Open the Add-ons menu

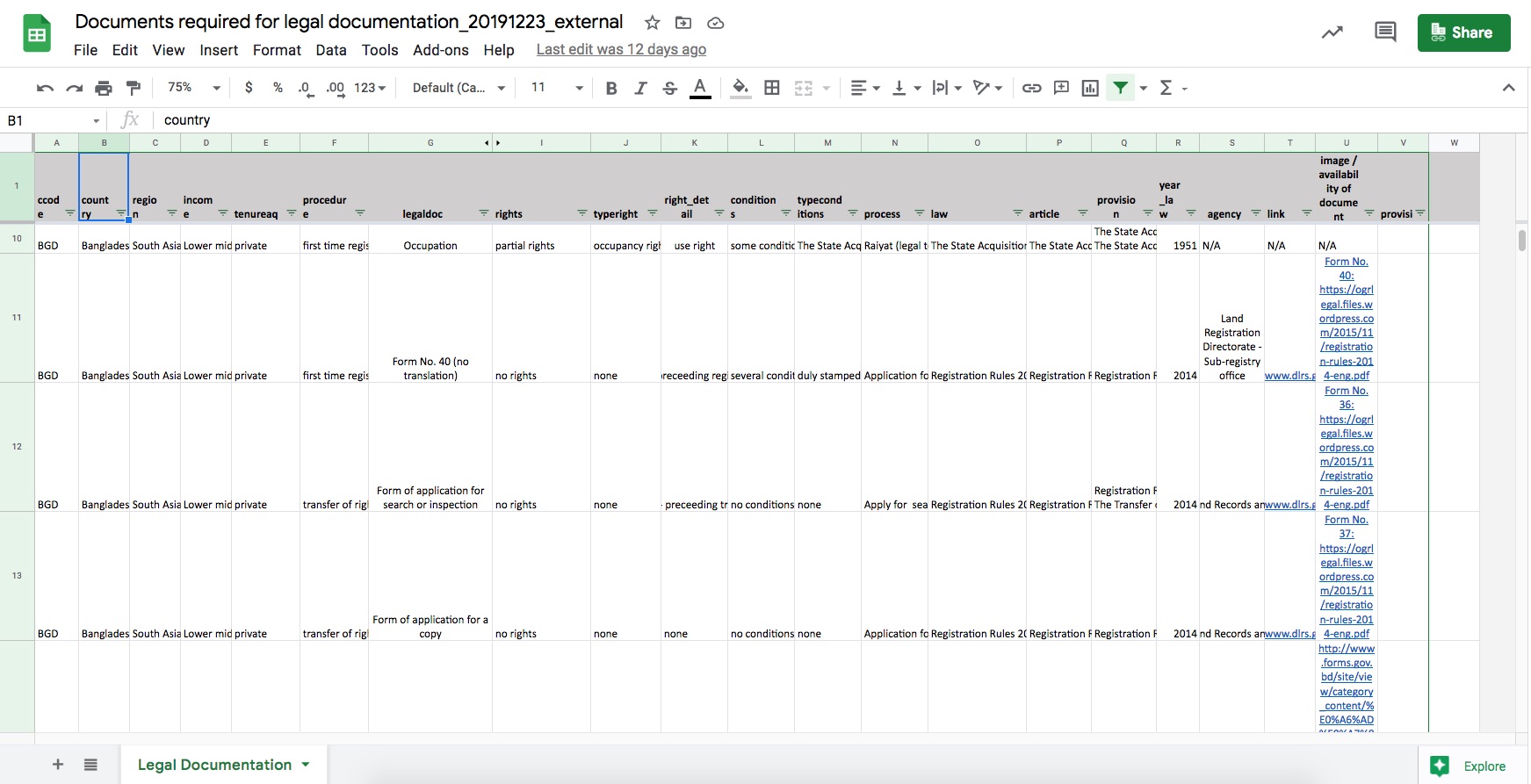[441, 50]
